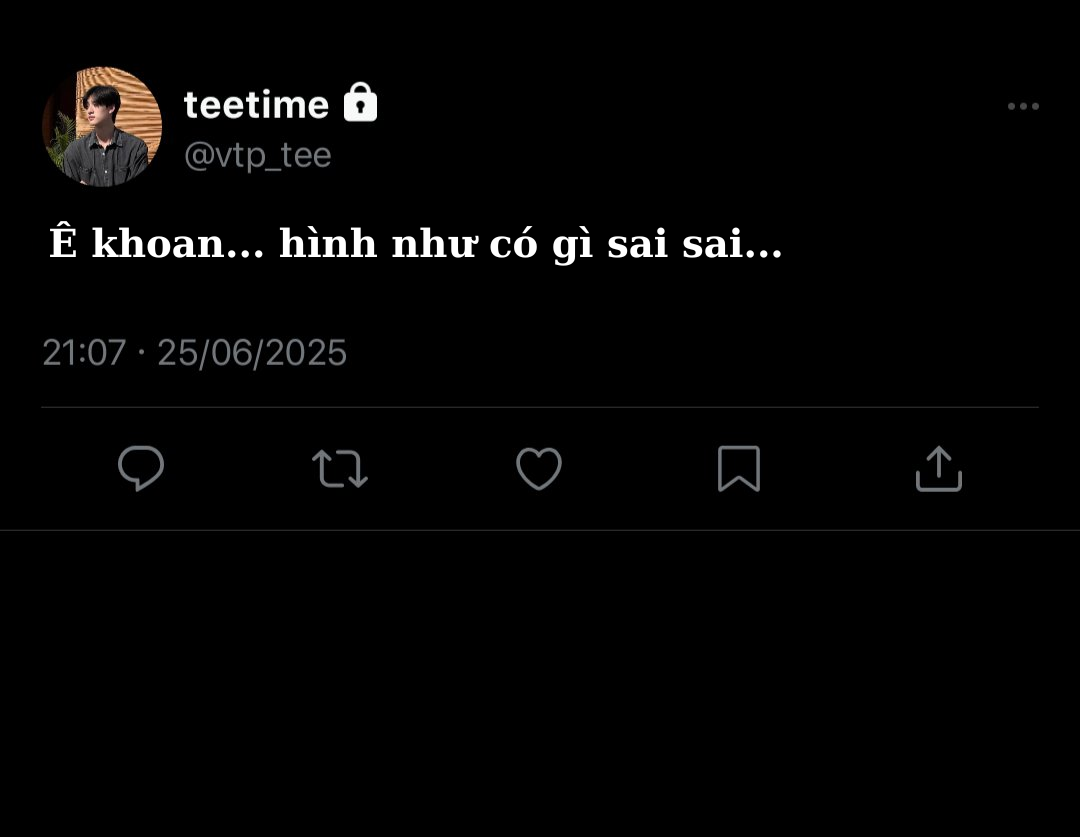This screenshot has height=837, width=1080.
Task: Click the divider line below the action icons
Action: pos(540,530)
